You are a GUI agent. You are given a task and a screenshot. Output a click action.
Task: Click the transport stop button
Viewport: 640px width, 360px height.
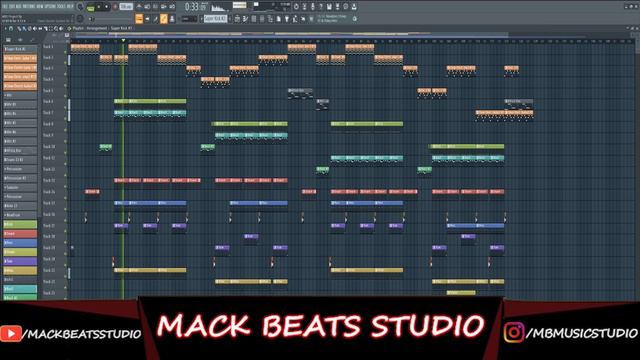click(x=107, y=7)
